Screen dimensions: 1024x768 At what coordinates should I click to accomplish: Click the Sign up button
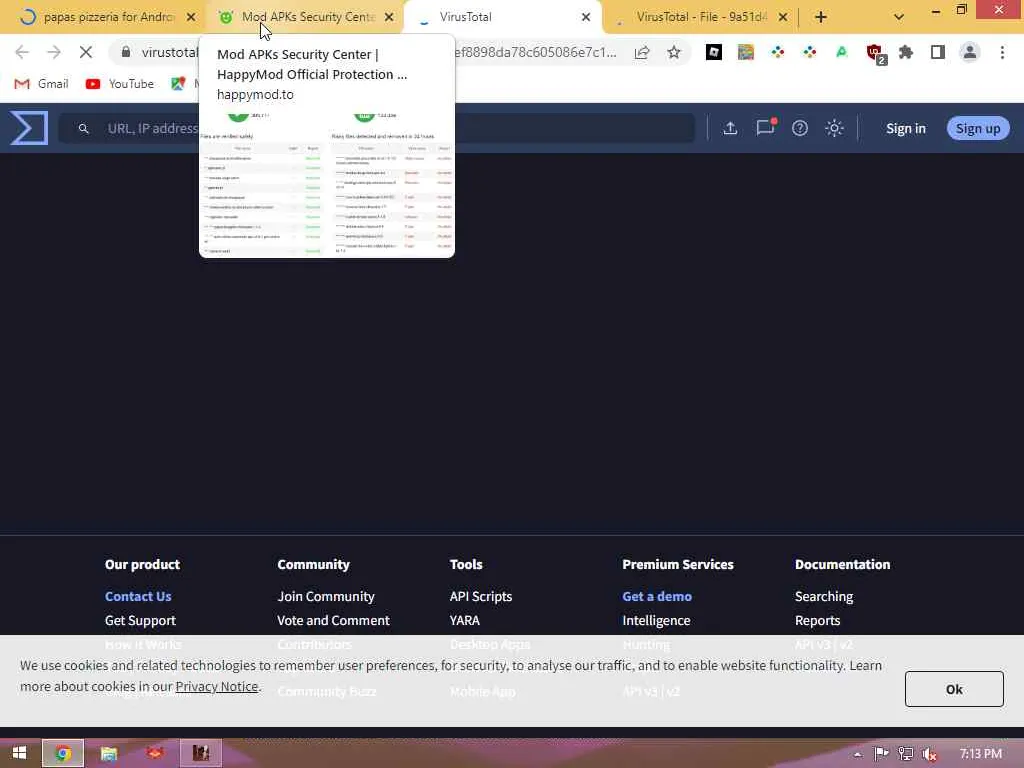[x=978, y=128]
